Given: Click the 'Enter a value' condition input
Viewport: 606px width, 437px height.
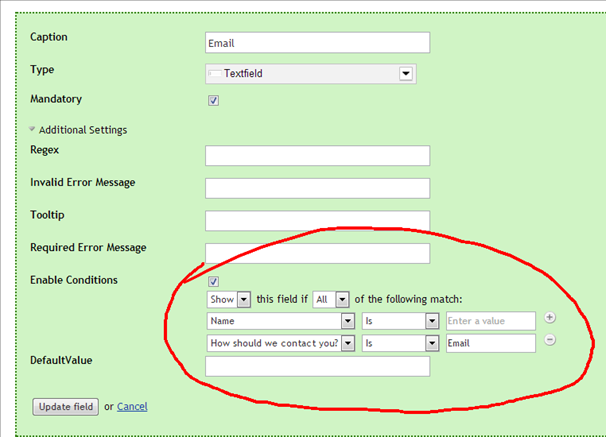Looking at the screenshot, I should point(491,321).
